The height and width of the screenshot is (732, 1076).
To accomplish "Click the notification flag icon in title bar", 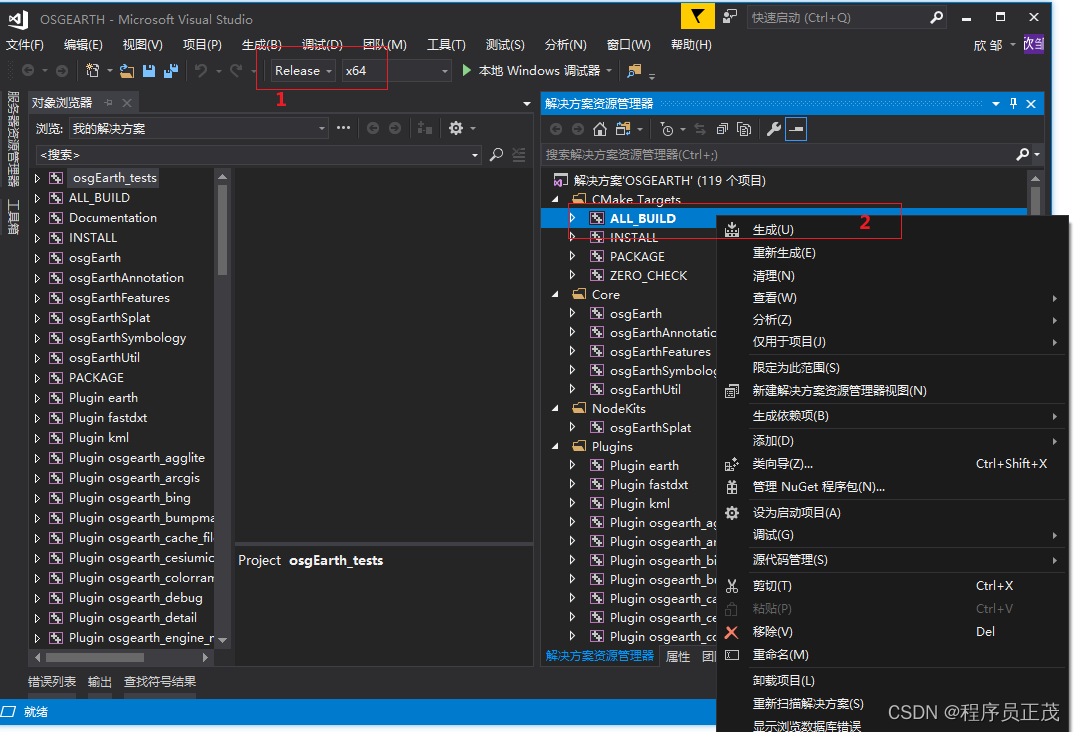I will point(697,16).
